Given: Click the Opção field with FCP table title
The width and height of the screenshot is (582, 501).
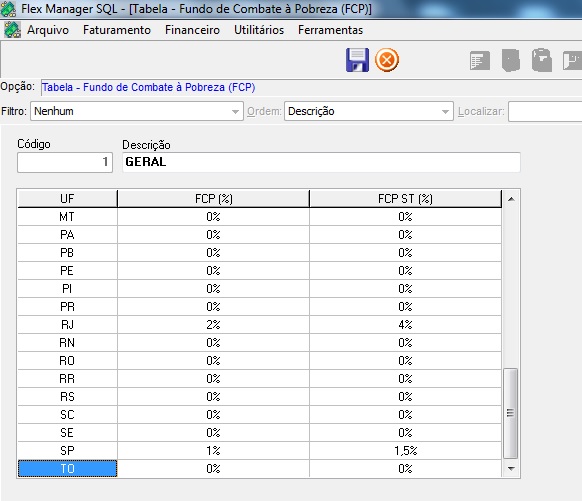Looking at the screenshot, I should 311,88.
